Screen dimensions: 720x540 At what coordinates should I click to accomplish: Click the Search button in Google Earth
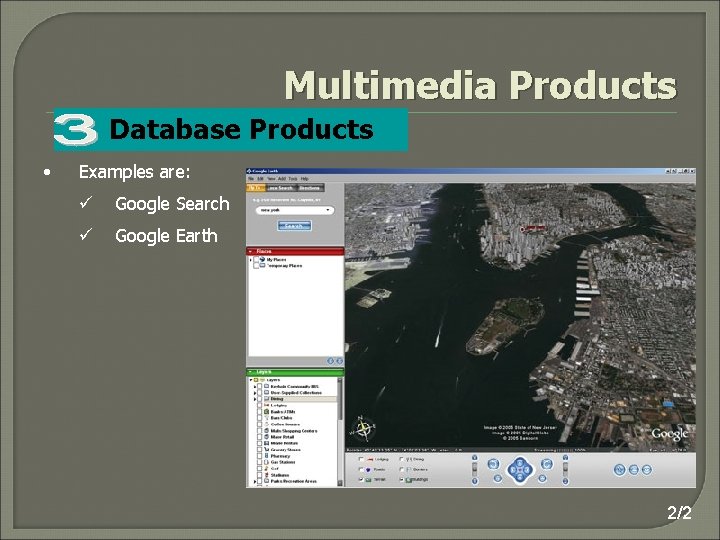(x=294, y=225)
